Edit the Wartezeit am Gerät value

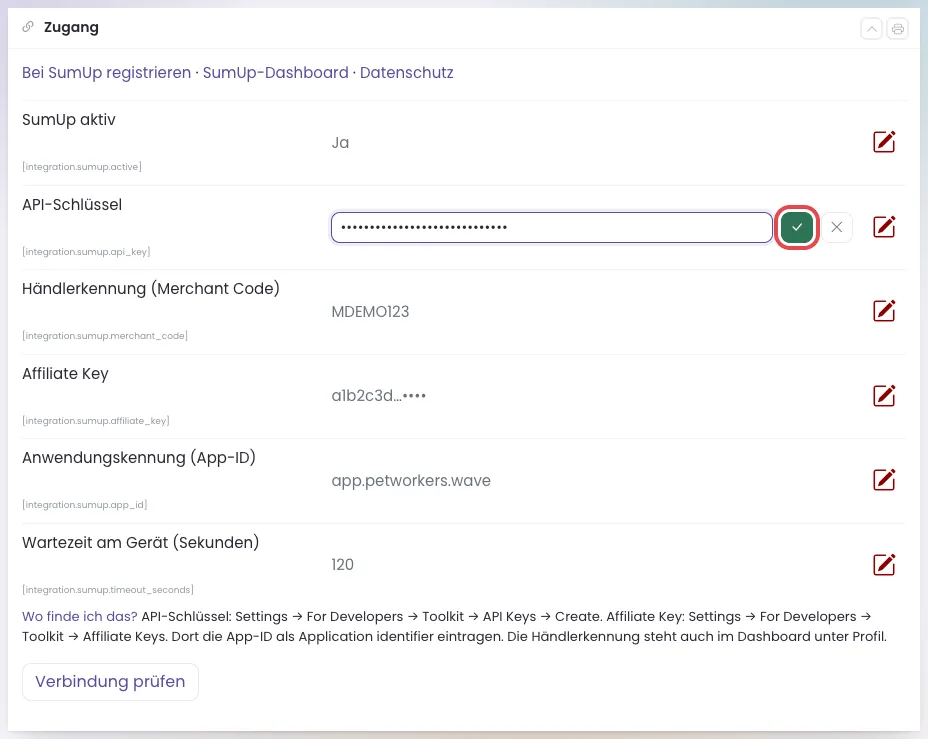coord(884,564)
